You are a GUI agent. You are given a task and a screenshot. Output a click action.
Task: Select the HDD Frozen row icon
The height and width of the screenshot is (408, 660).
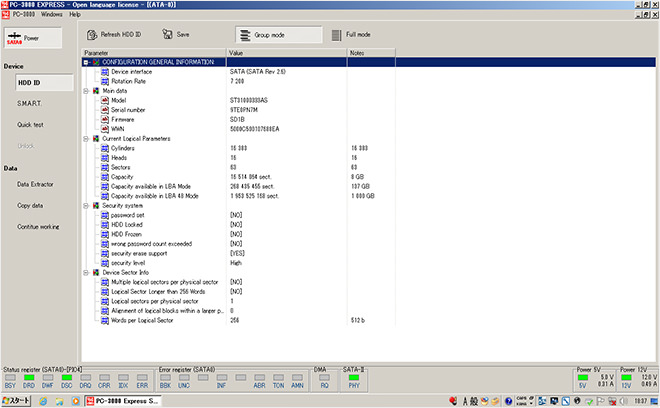pos(105,235)
